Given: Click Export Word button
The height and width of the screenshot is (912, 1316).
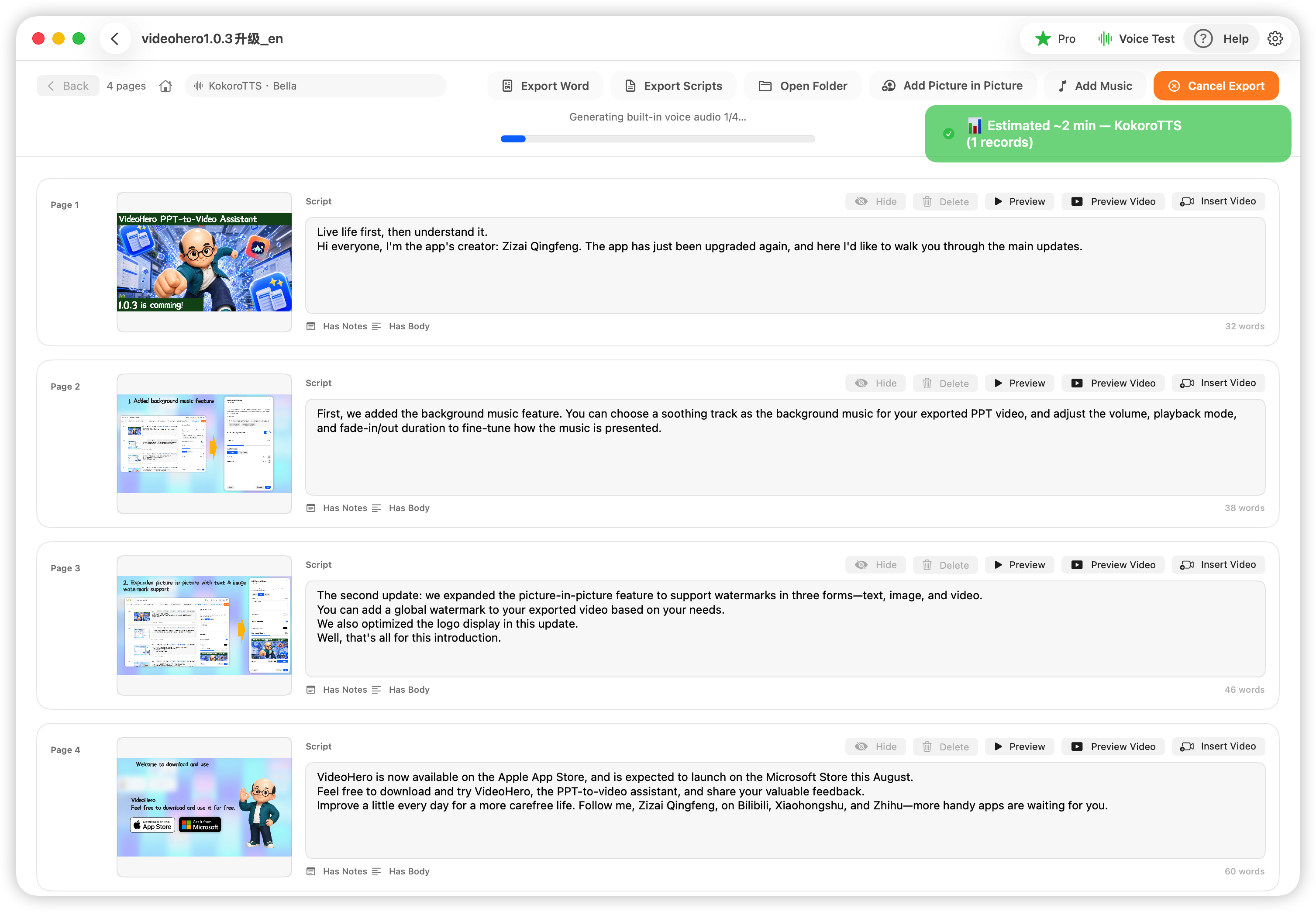Looking at the screenshot, I should pos(545,86).
